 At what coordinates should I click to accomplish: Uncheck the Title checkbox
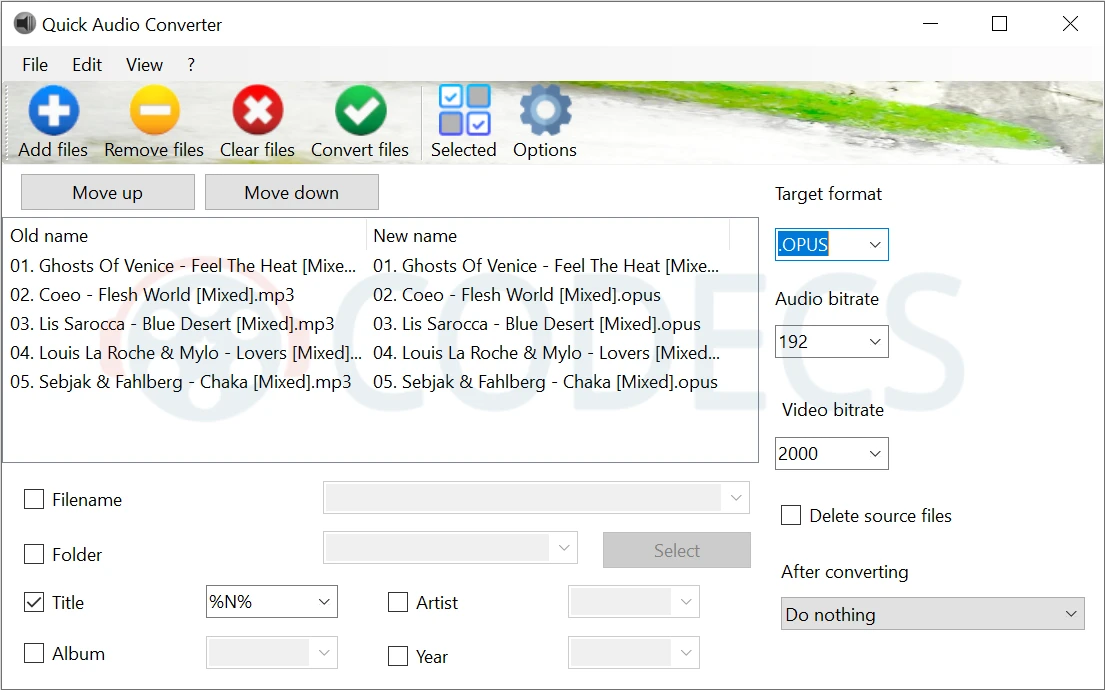tap(34, 602)
